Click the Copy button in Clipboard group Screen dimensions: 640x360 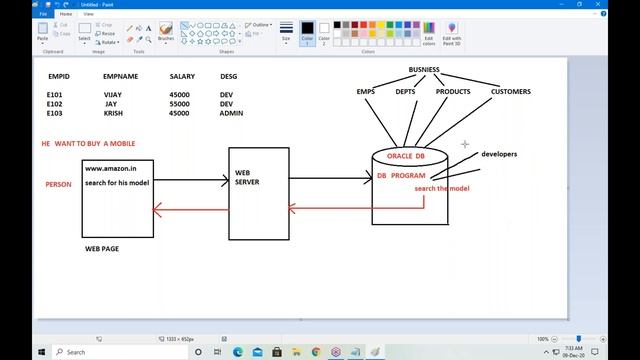click(x=62, y=34)
